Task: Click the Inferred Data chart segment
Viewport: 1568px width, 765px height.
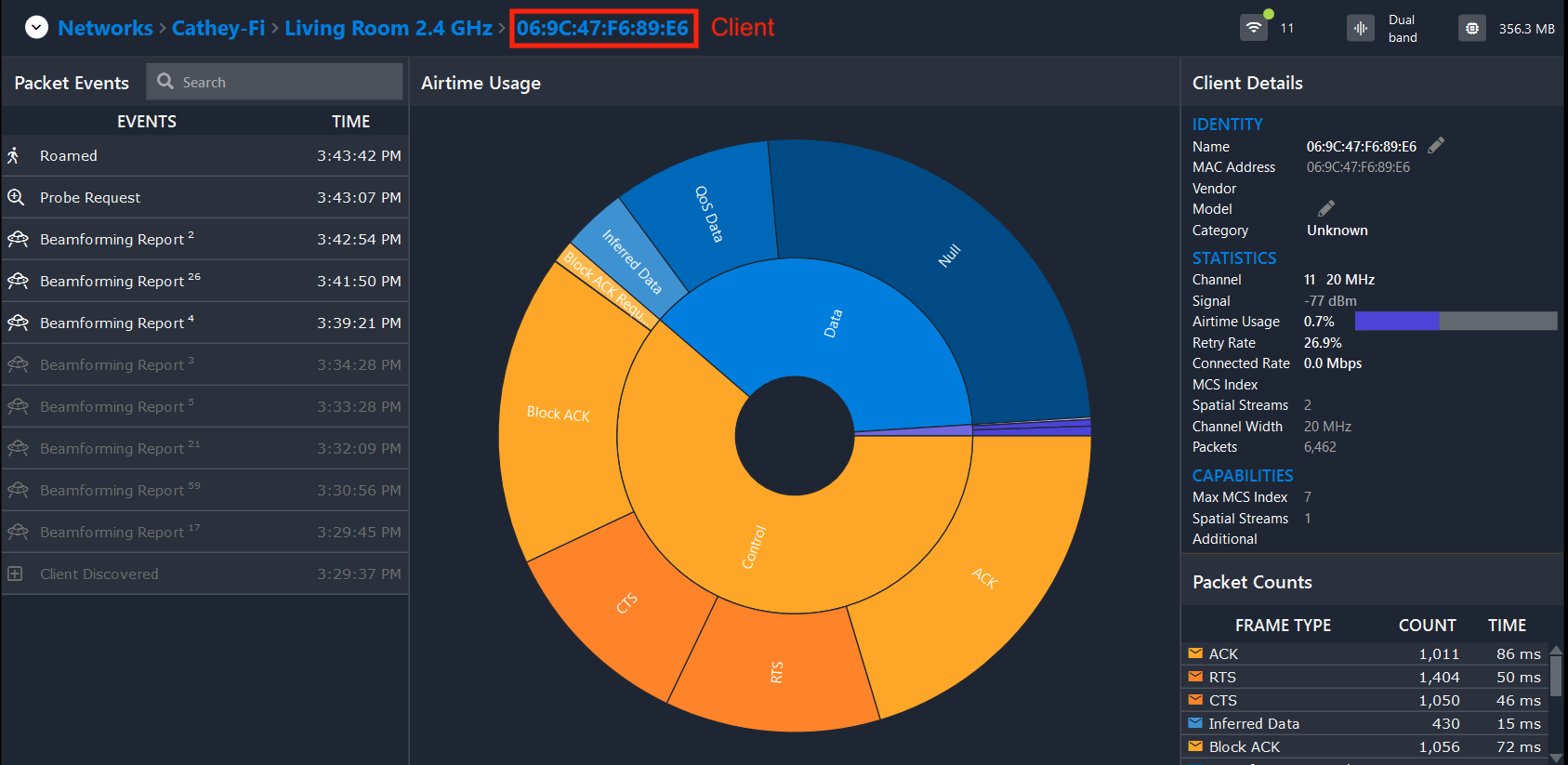Action: click(x=632, y=262)
